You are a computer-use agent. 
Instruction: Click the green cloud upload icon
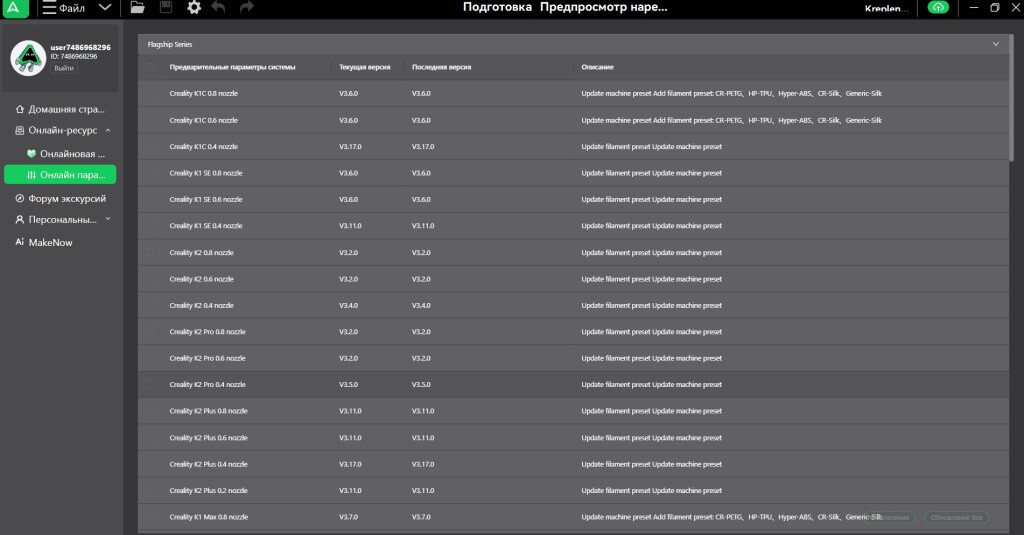[x=938, y=8]
